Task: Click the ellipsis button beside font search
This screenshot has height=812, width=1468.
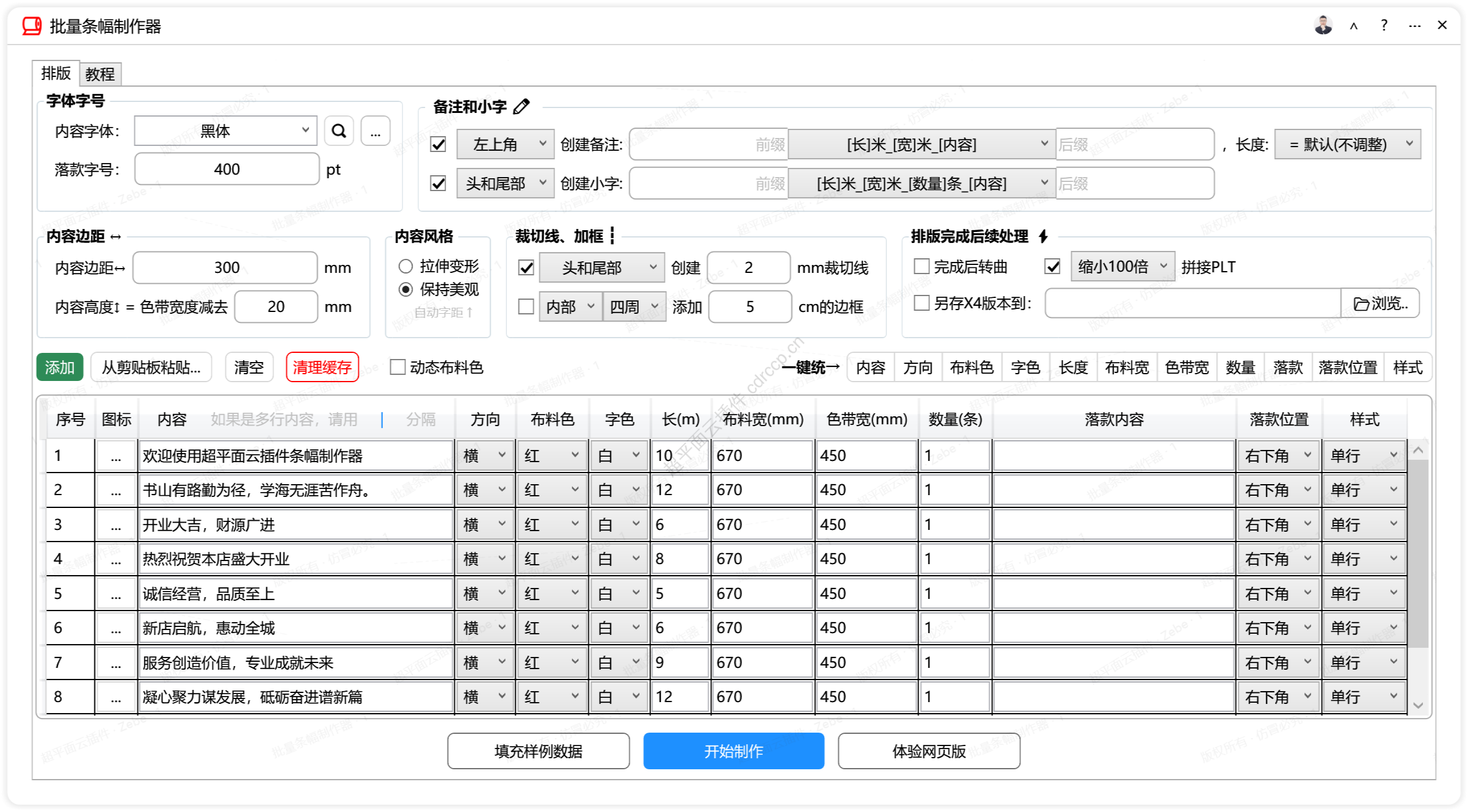Action: point(376,131)
